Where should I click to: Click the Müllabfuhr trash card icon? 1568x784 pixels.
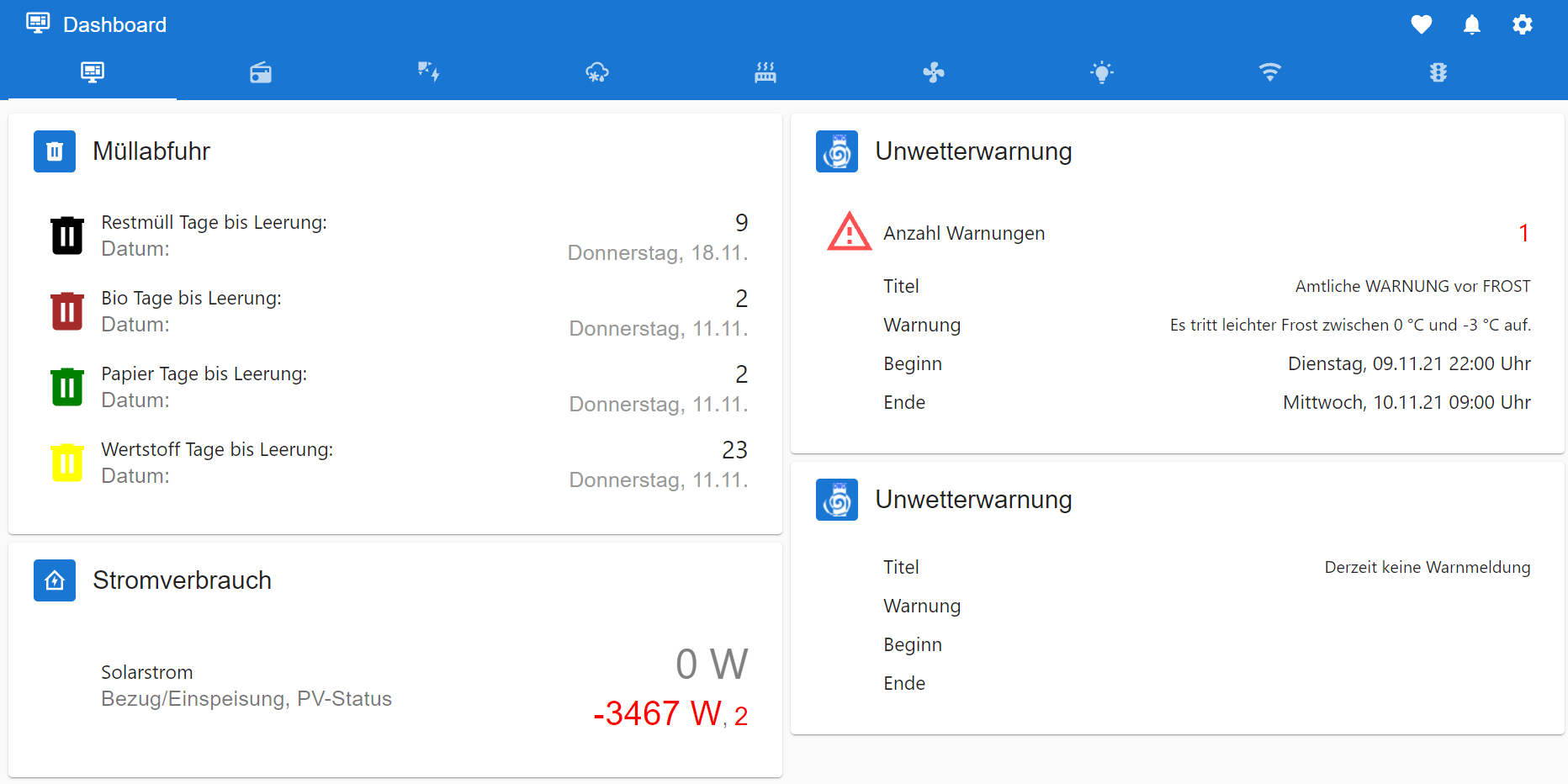click(x=55, y=151)
